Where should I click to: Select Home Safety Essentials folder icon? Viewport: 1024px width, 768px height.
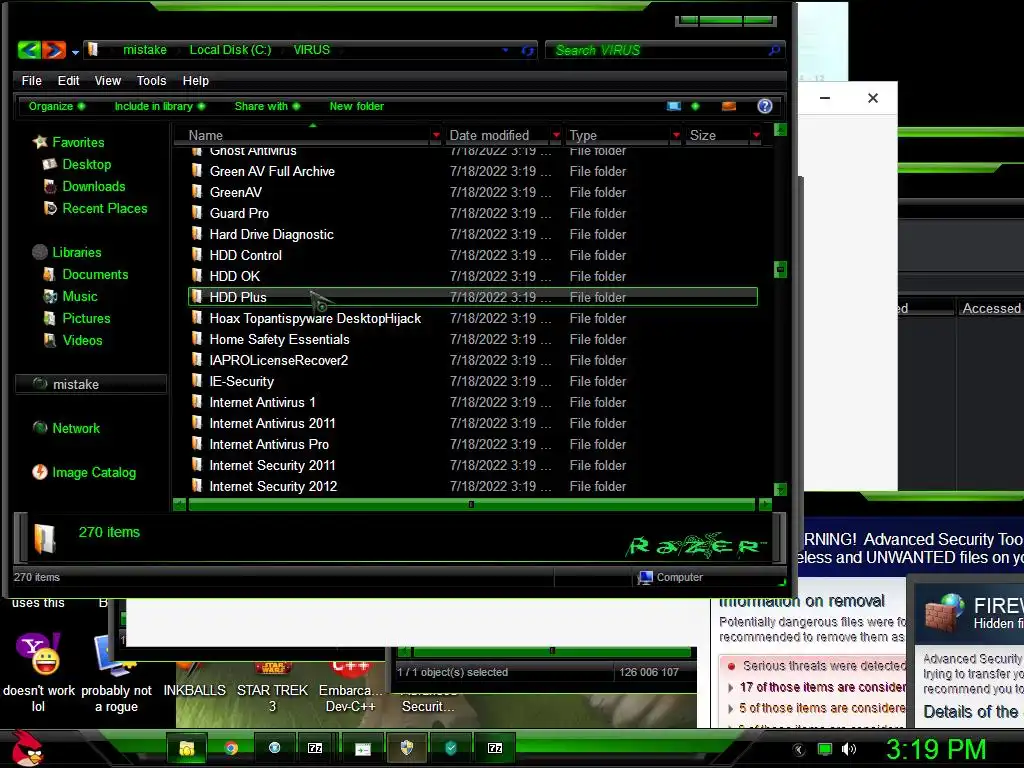(x=197, y=338)
